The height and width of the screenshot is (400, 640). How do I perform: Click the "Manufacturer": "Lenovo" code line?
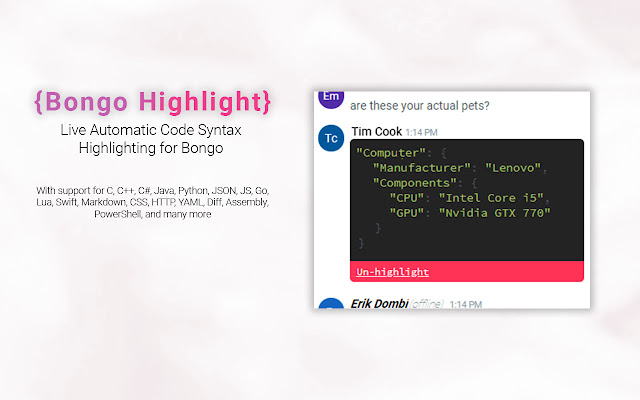click(x=460, y=168)
